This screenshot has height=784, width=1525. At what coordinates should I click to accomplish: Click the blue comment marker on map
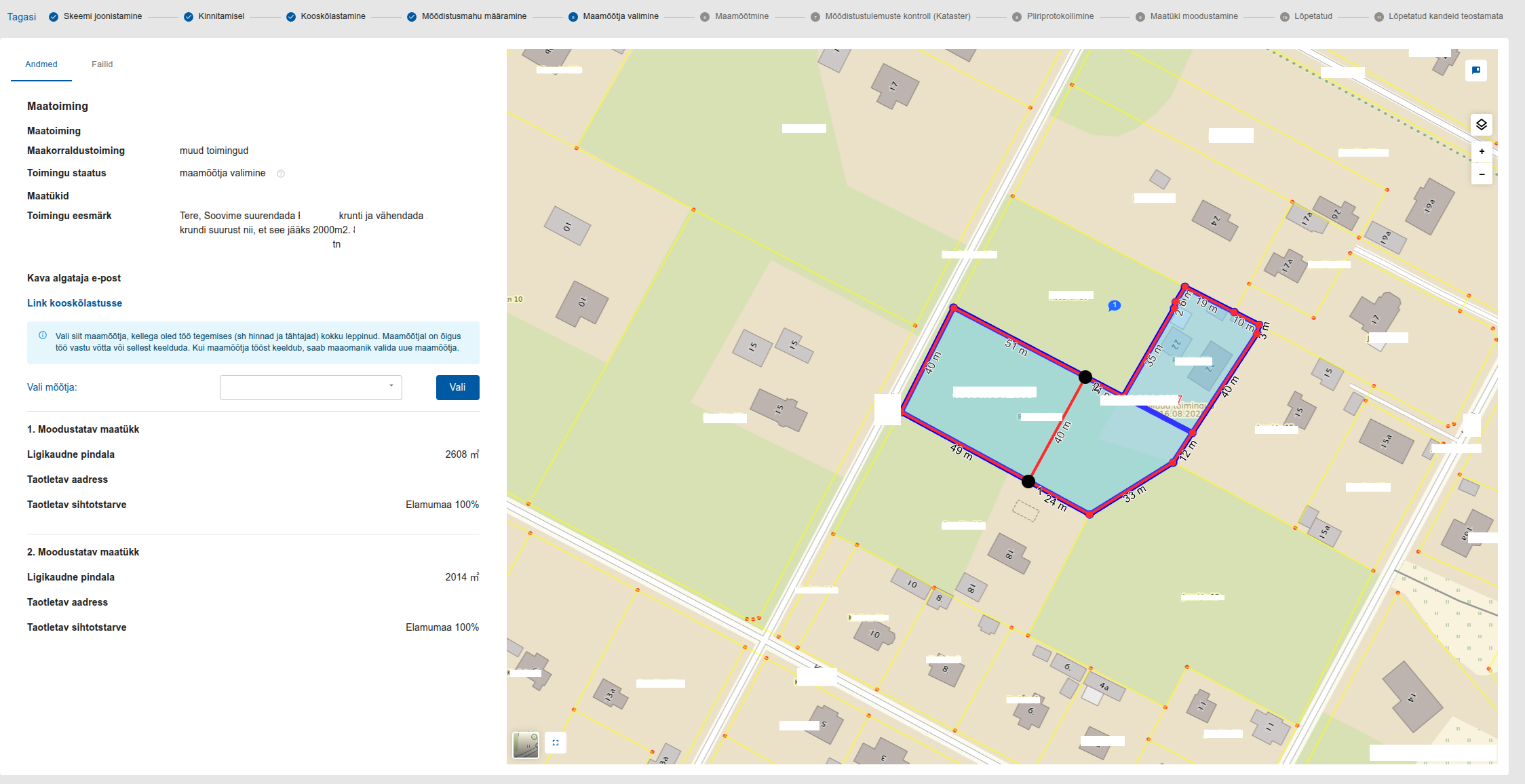(x=1114, y=305)
